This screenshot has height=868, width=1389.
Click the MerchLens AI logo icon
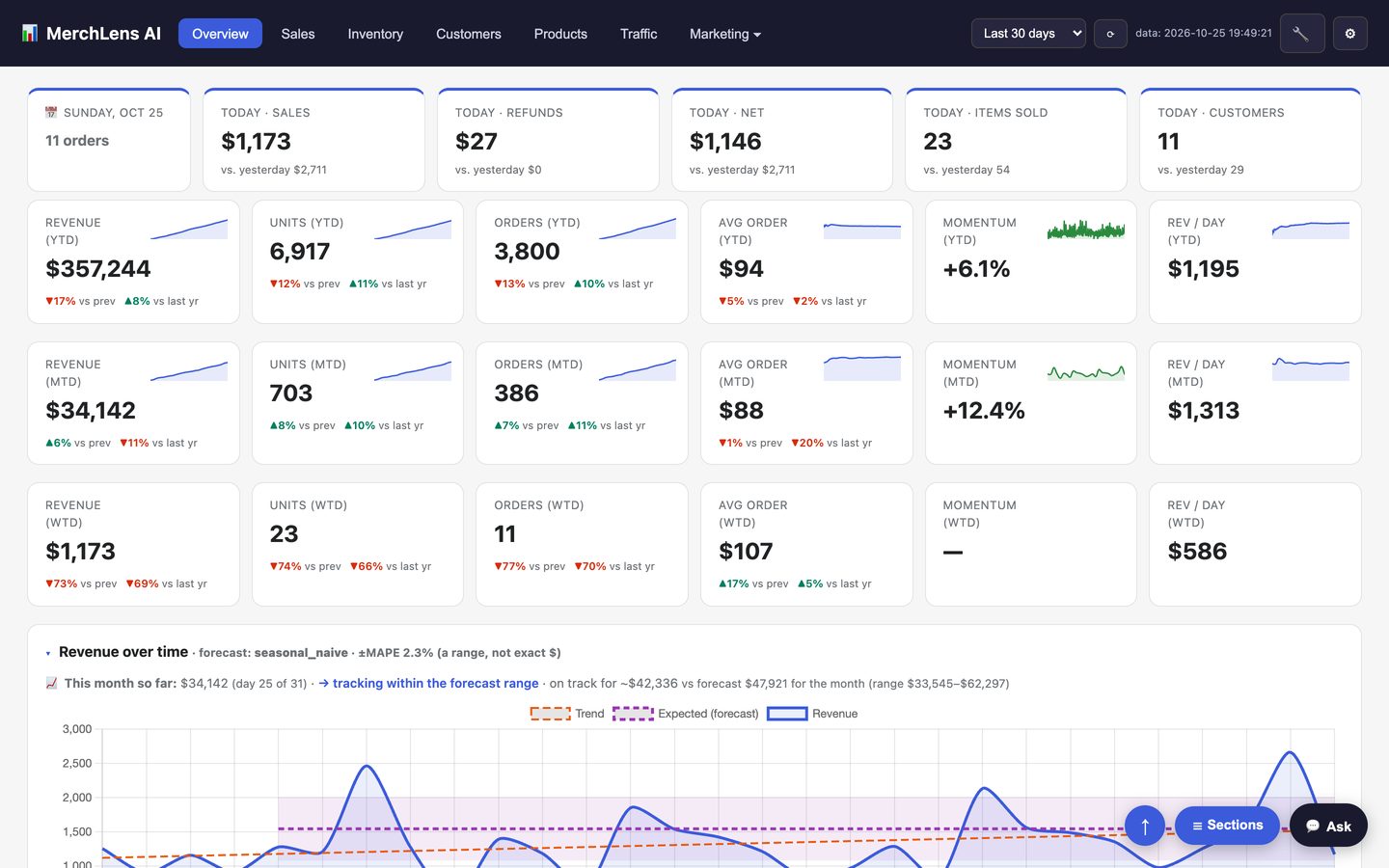30,34
